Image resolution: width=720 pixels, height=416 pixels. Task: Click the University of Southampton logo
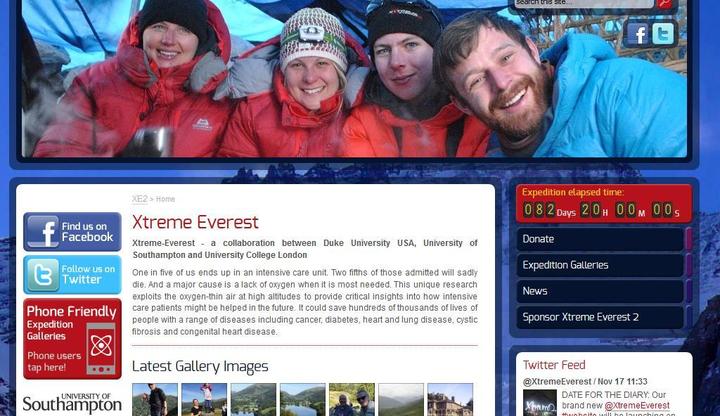72,403
